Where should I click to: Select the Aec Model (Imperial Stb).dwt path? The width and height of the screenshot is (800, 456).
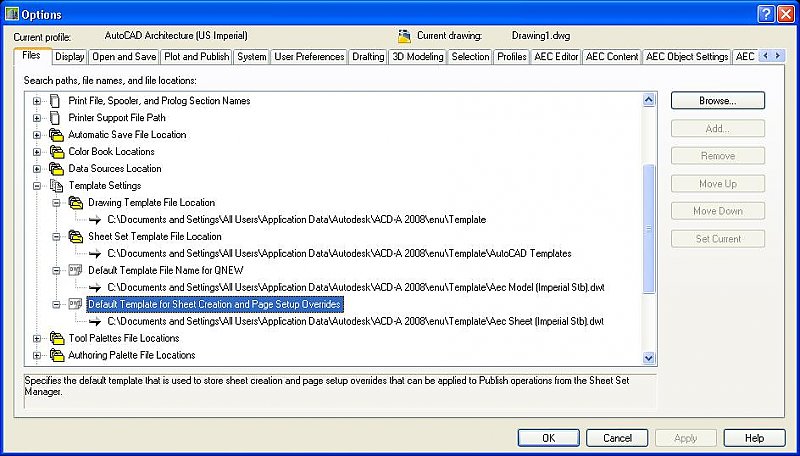[x=356, y=288]
